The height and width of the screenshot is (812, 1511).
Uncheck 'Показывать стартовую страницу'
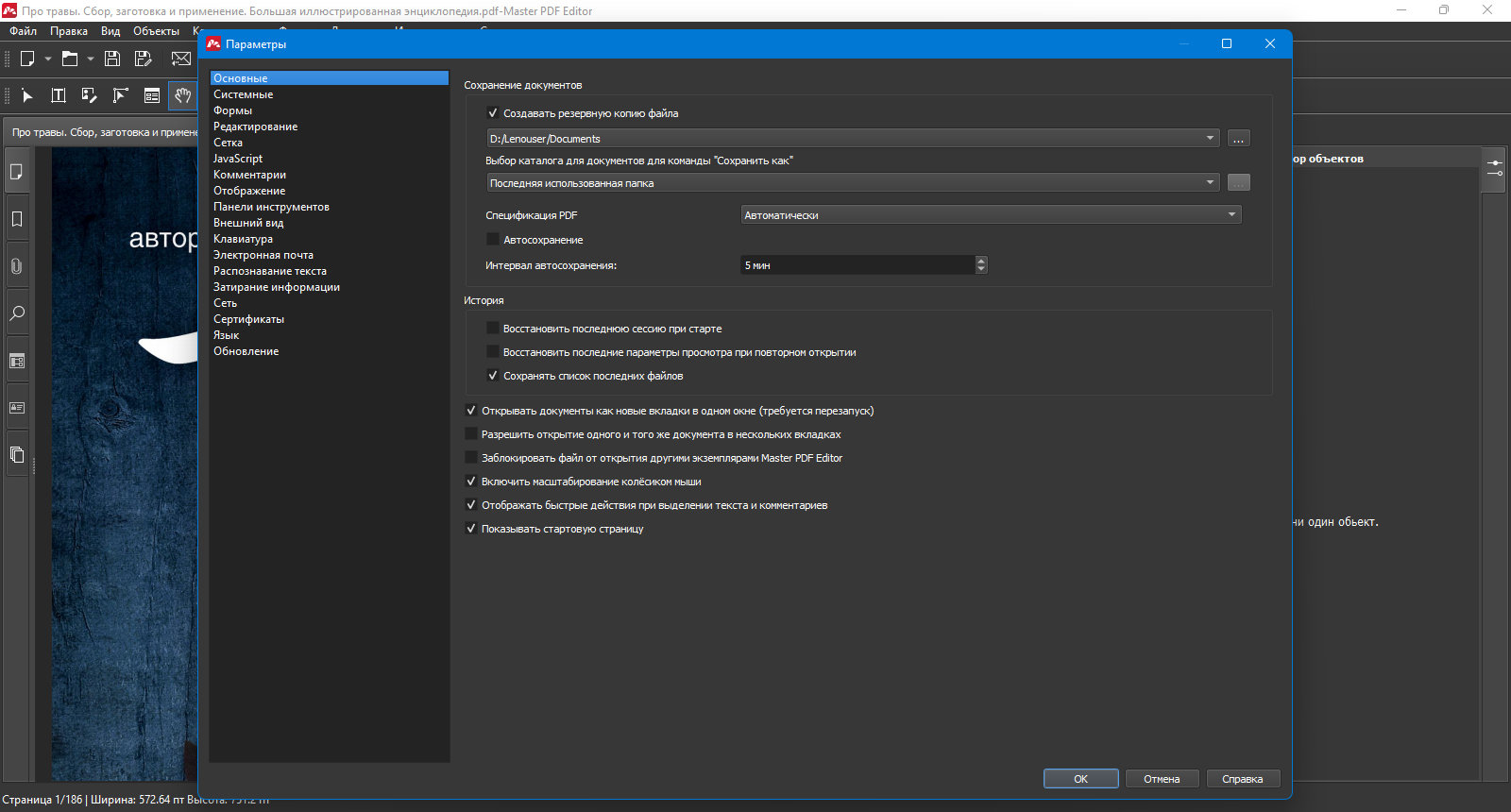(471, 529)
